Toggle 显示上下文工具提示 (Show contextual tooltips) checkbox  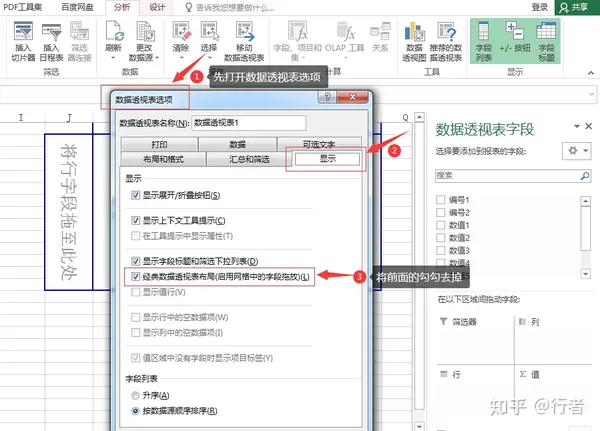pos(135,220)
